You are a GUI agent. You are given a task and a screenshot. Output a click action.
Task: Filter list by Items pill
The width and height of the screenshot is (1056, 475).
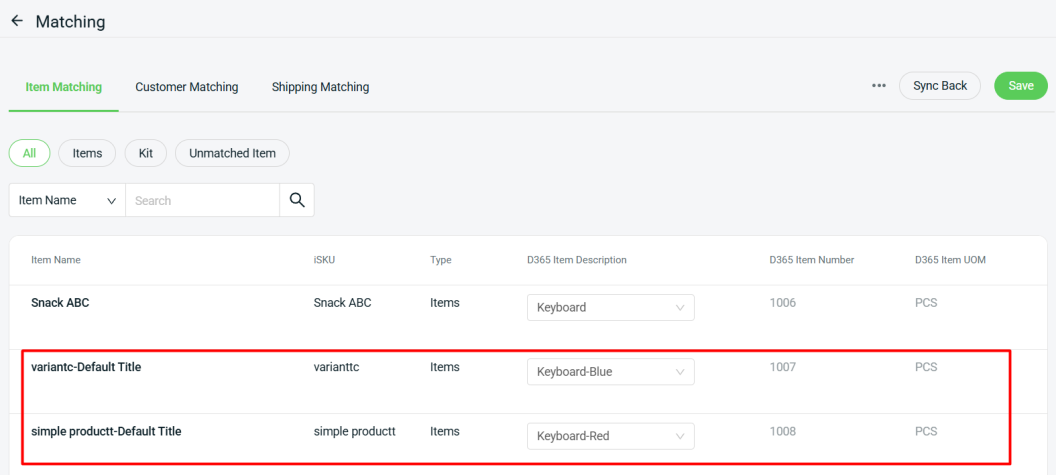(x=87, y=153)
